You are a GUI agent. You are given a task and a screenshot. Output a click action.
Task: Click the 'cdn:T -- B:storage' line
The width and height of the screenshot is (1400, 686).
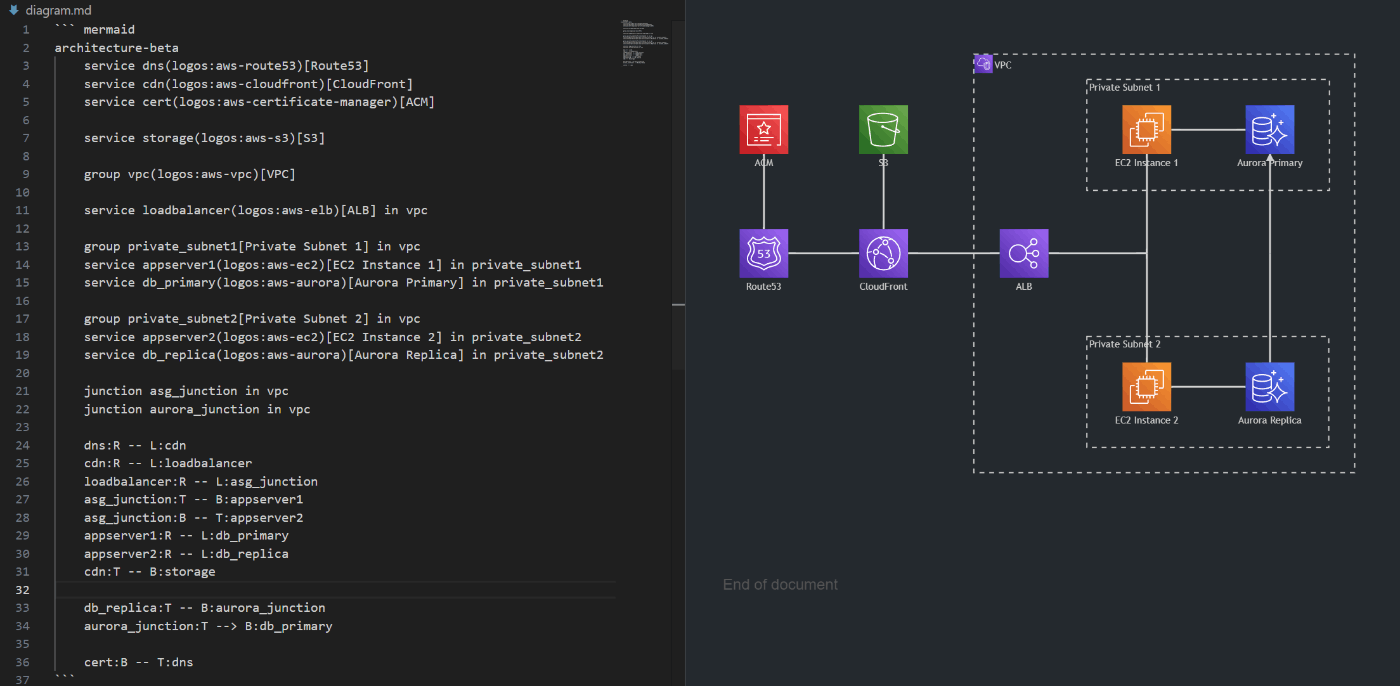click(150, 572)
